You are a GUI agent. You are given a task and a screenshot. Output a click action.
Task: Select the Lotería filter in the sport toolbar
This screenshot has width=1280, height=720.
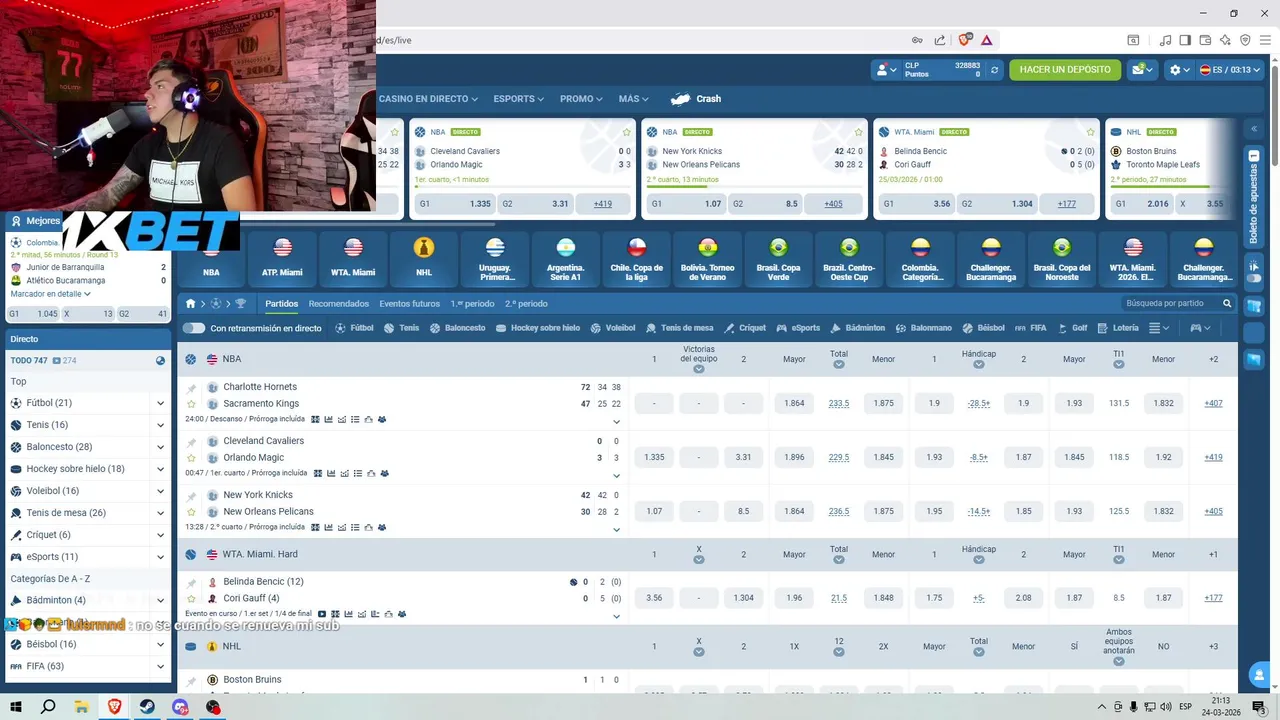(x=1117, y=328)
